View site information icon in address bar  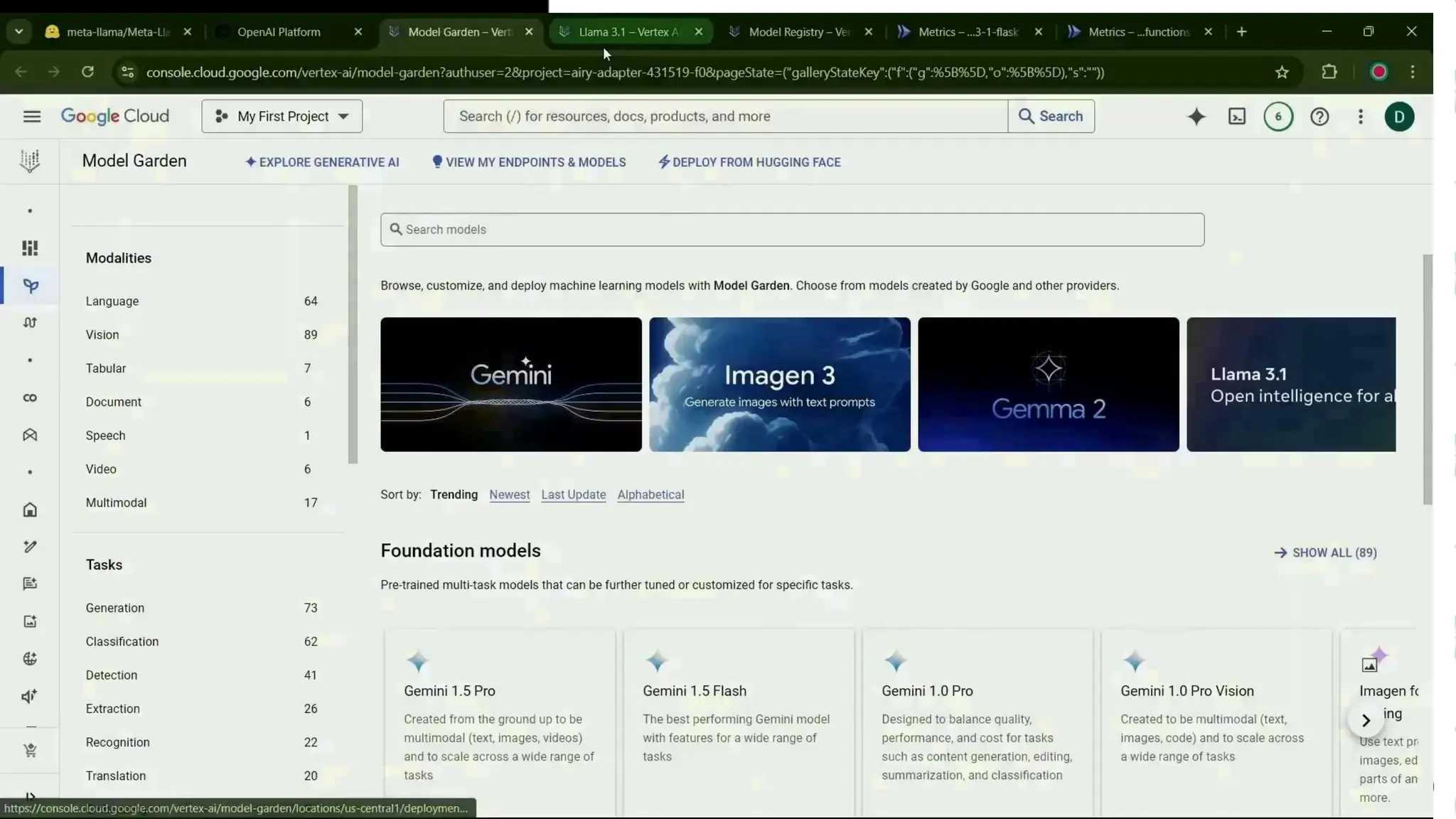tap(127, 72)
